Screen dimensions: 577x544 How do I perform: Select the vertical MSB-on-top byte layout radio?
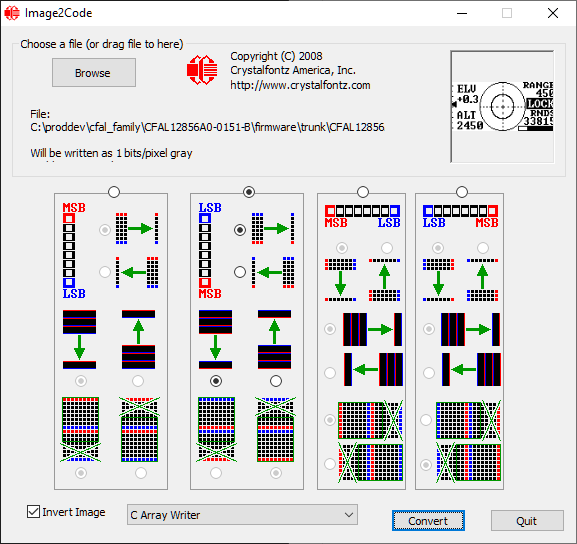tap(114, 192)
